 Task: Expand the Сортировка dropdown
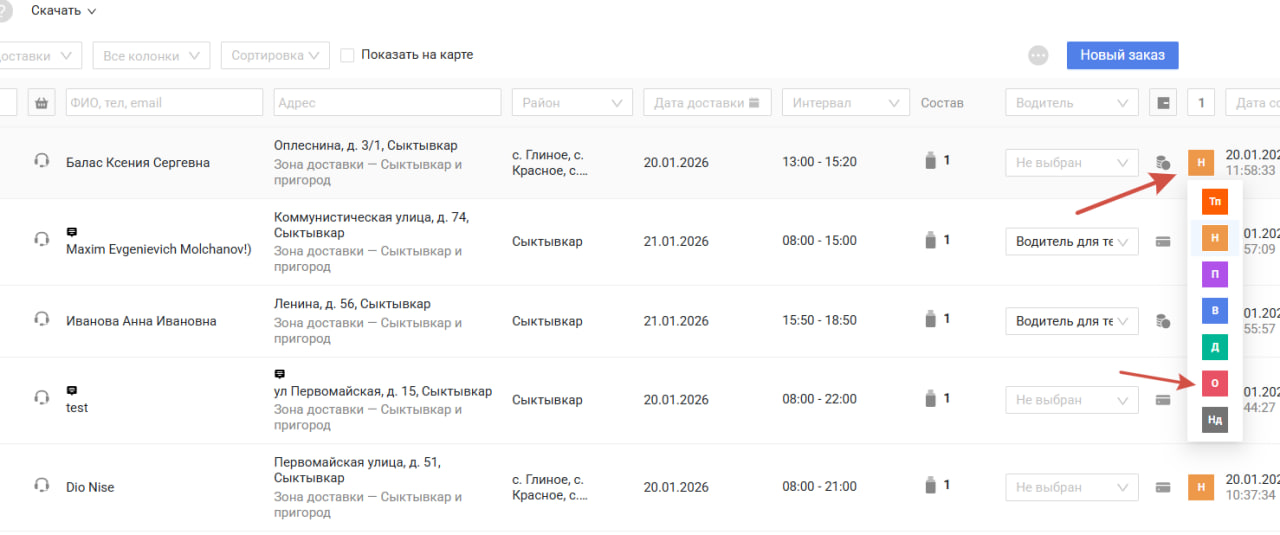coord(275,55)
